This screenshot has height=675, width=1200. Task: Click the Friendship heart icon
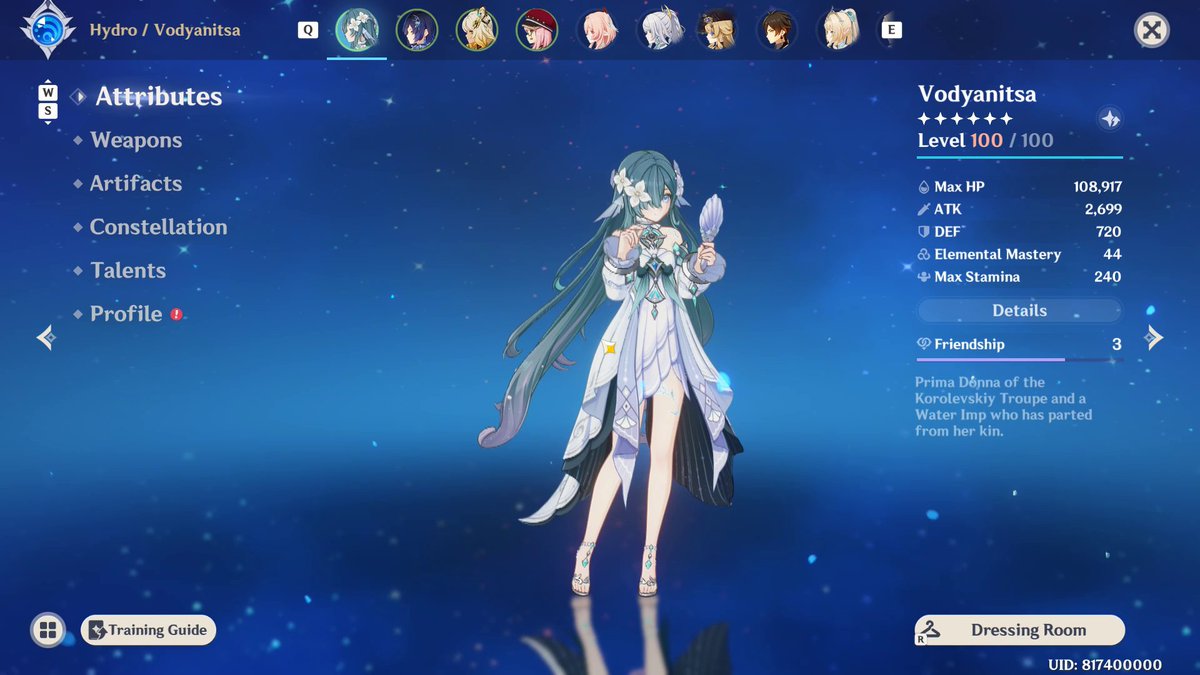pos(924,344)
